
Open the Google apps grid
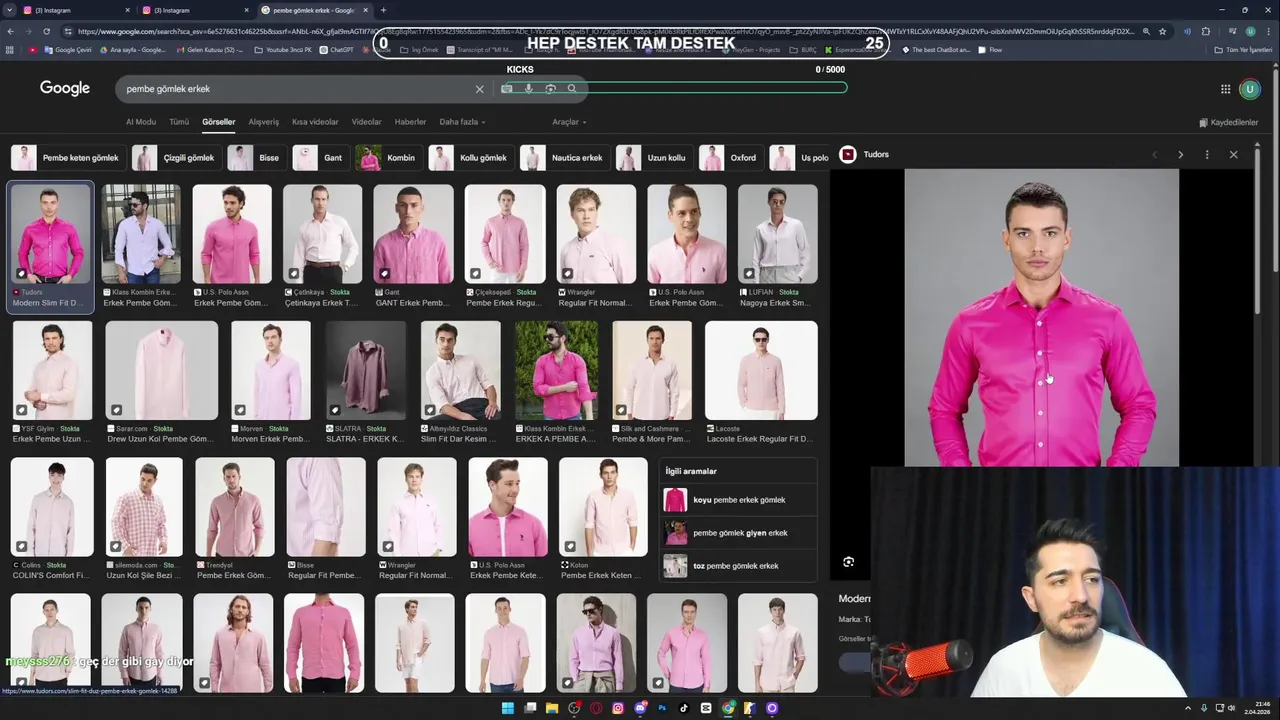tap(1225, 89)
